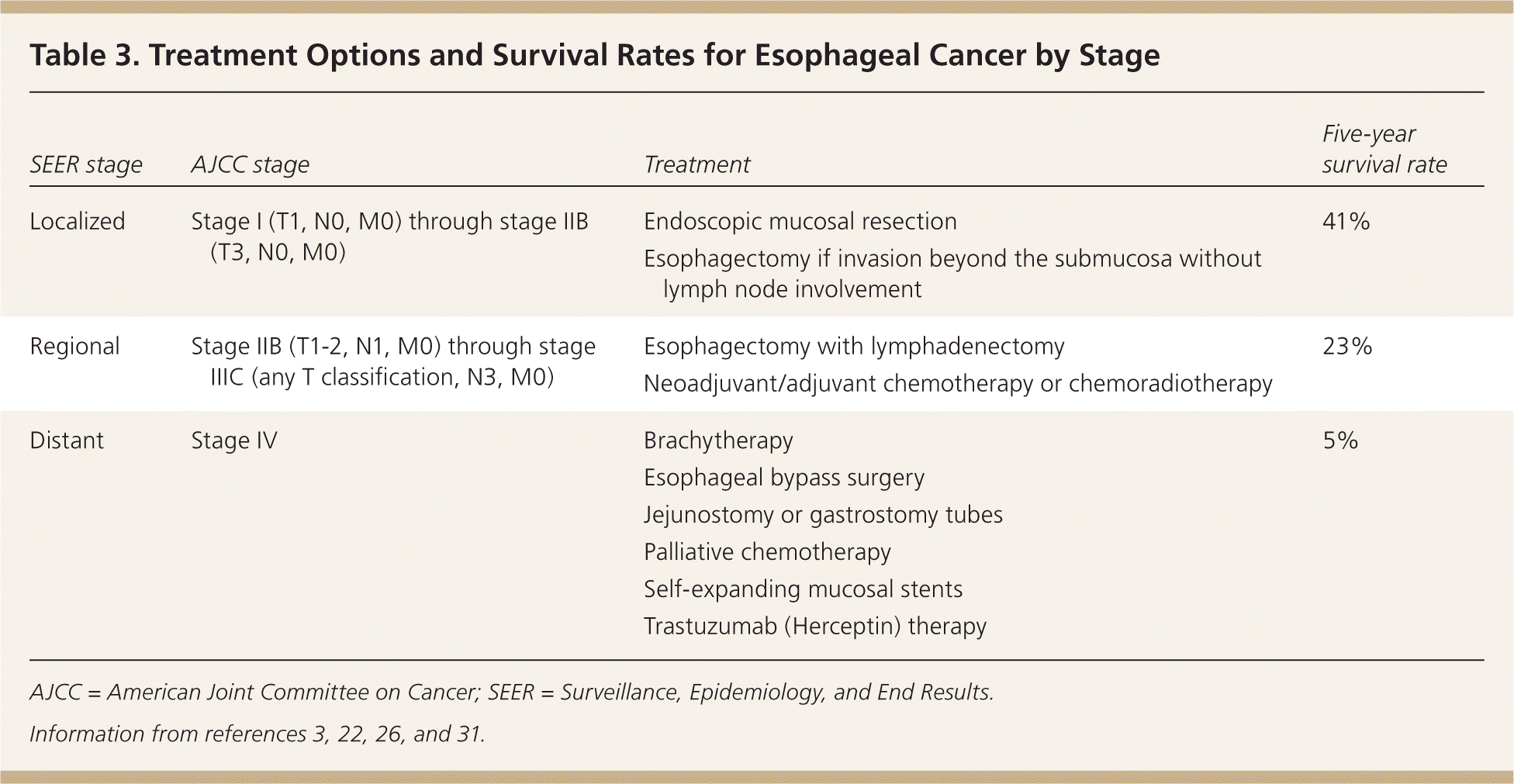This screenshot has height=784, width=1514.
Task: Click the Treatment column header
Action: [697, 164]
